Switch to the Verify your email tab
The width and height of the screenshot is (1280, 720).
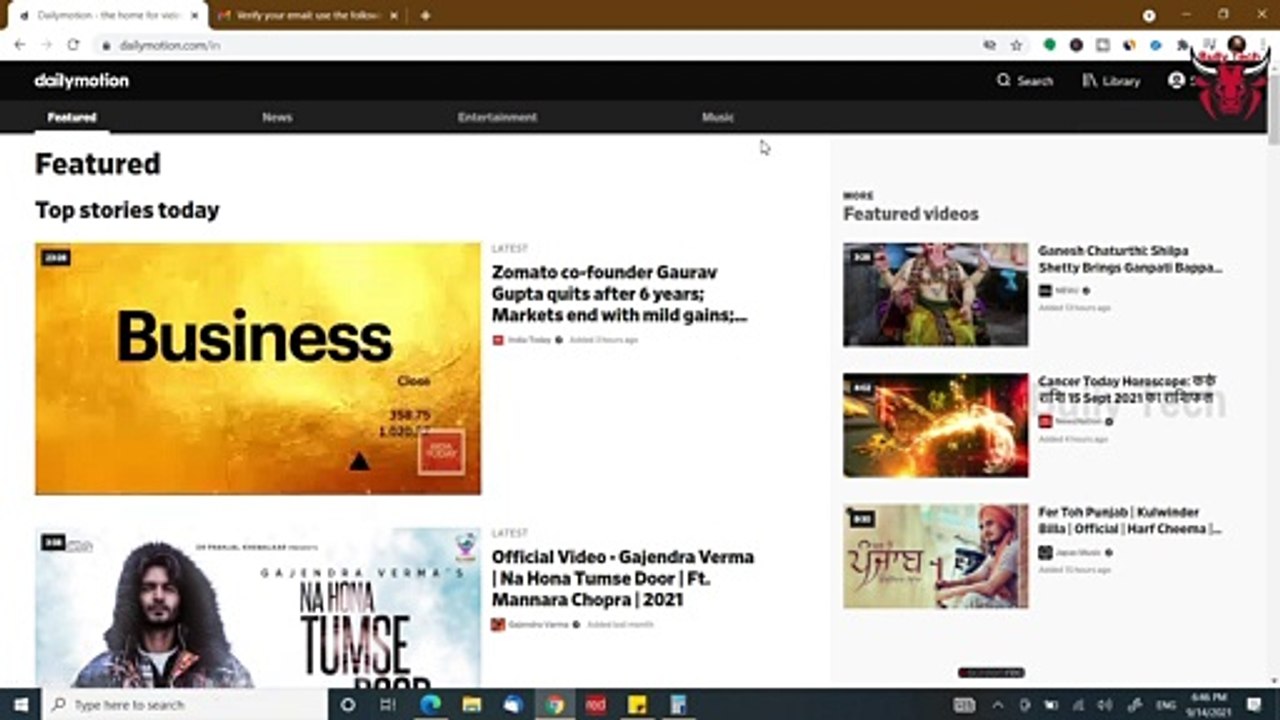pos(306,15)
